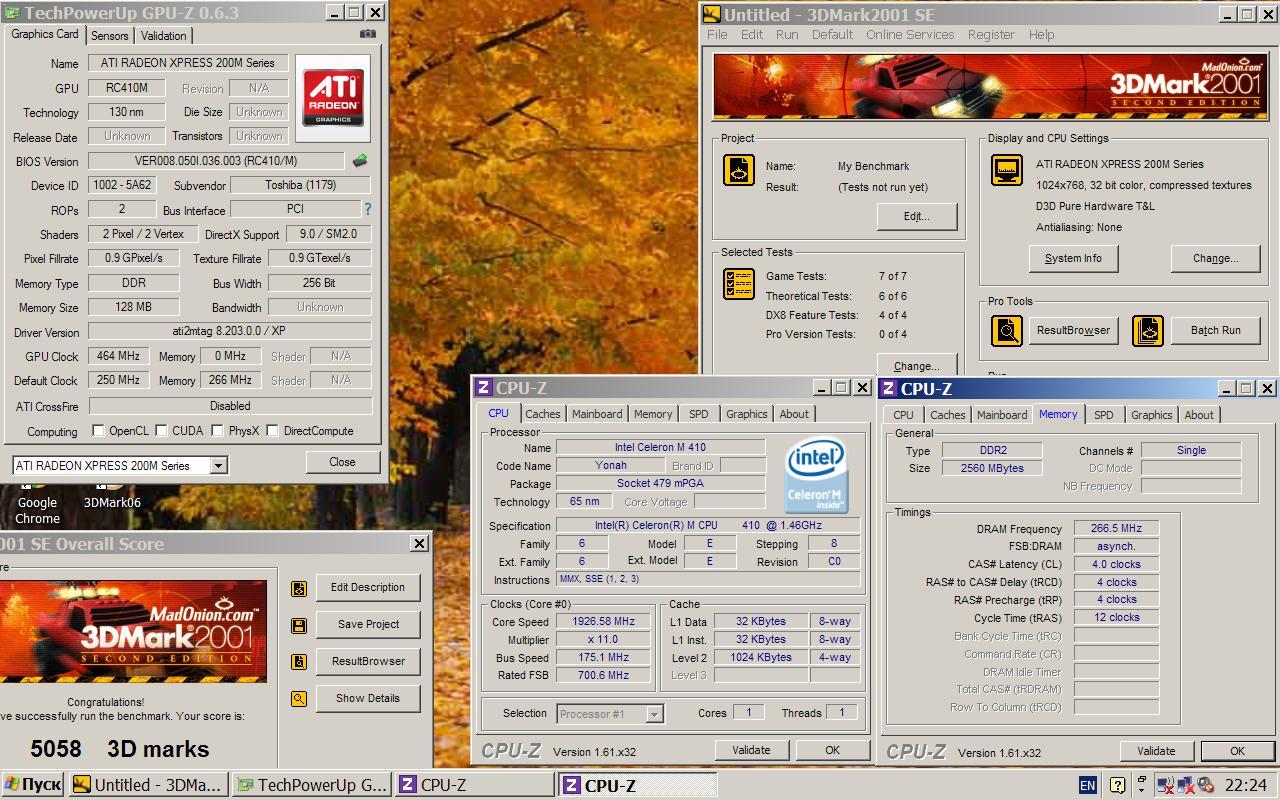1280x800 pixels.
Task: Click the Display and CPU Settings monitor icon
Action: pyautogui.click(x=1007, y=170)
